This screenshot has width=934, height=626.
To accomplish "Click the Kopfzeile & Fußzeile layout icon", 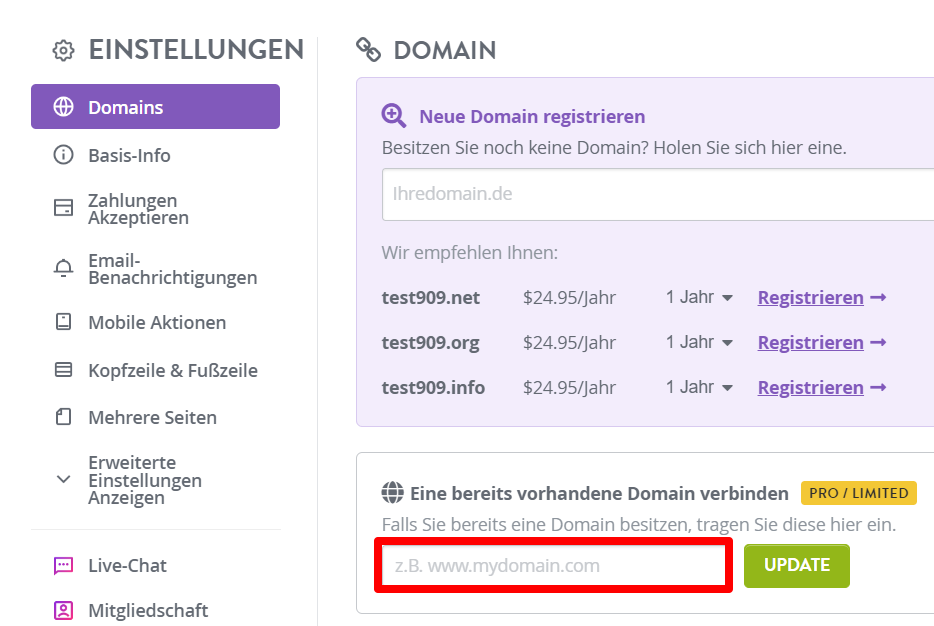I will pos(63,370).
